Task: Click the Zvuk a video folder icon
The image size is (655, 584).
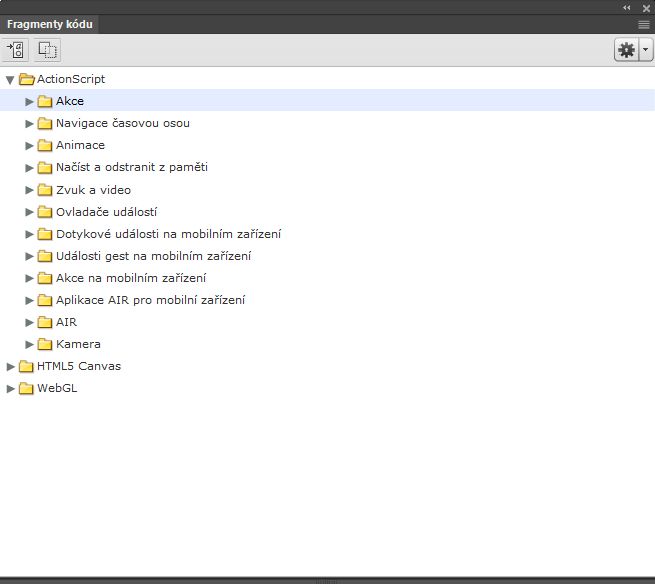Action: (x=45, y=190)
